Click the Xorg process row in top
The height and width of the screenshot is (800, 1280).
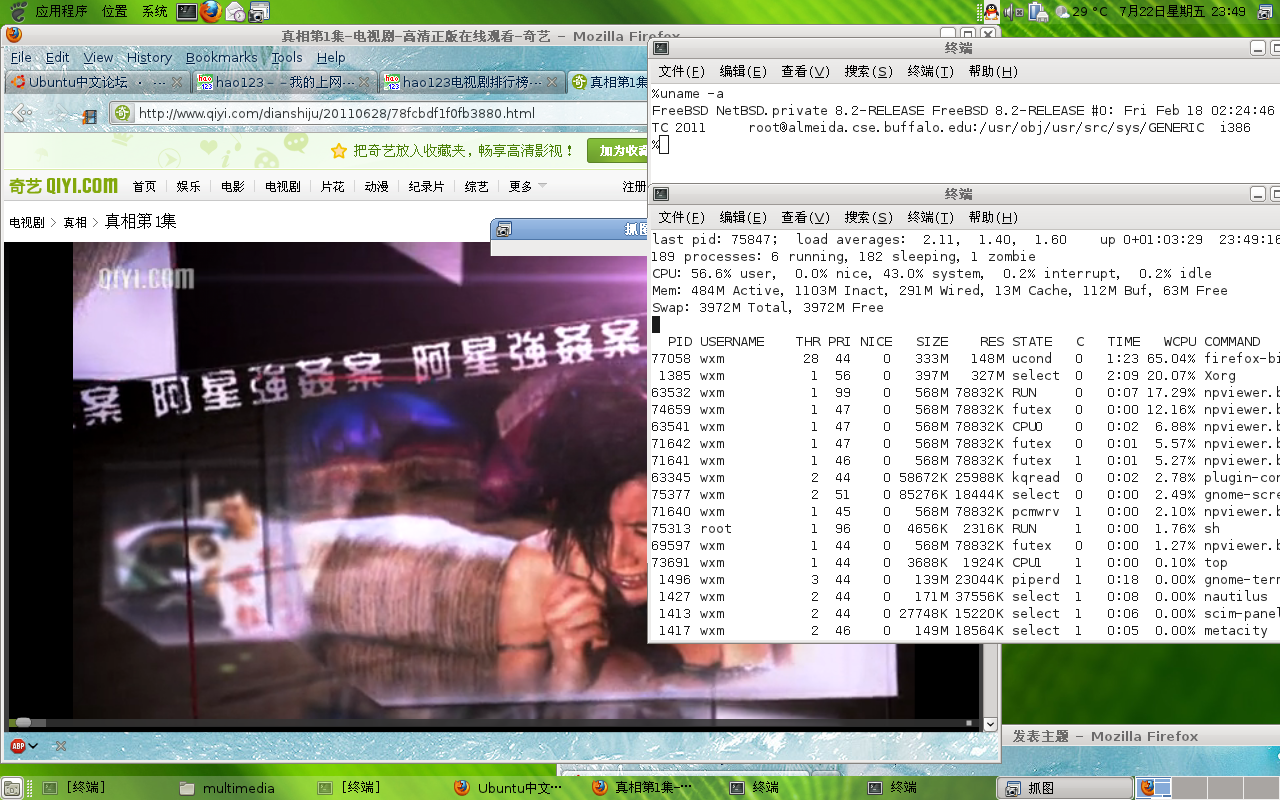(965, 375)
